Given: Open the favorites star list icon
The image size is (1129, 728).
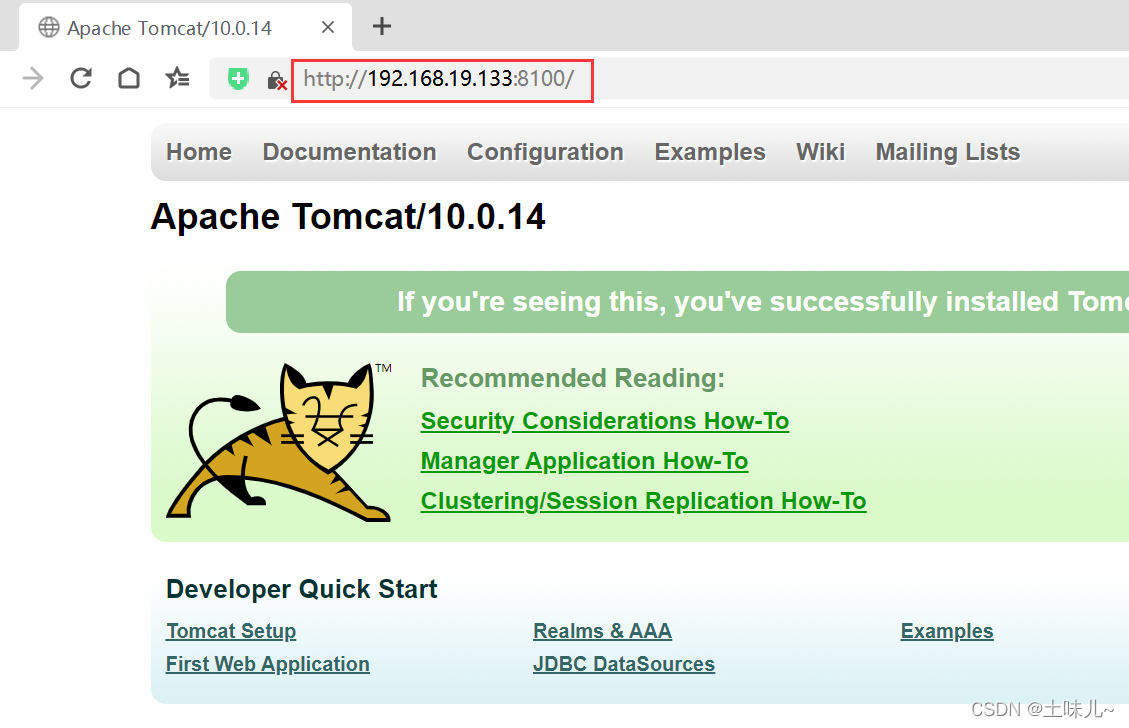Looking at the screenshot, I should [177, 78].
